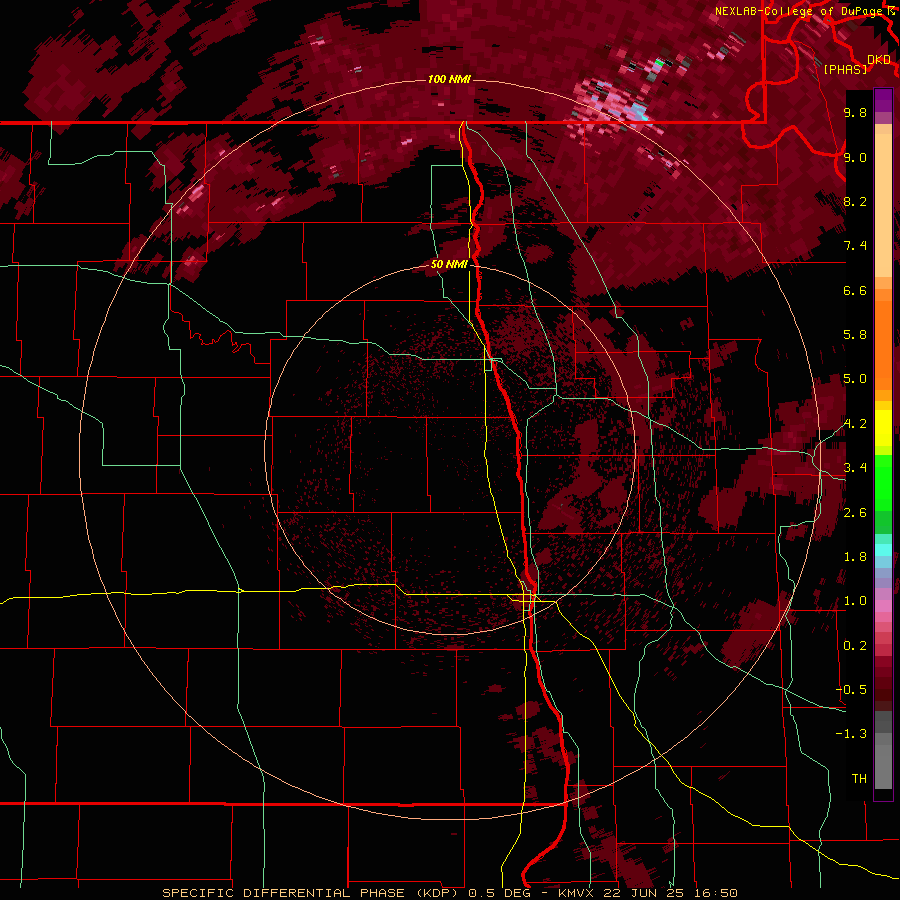Click the -0.5 scale value

pyautogui.click(x=851, y=690)
